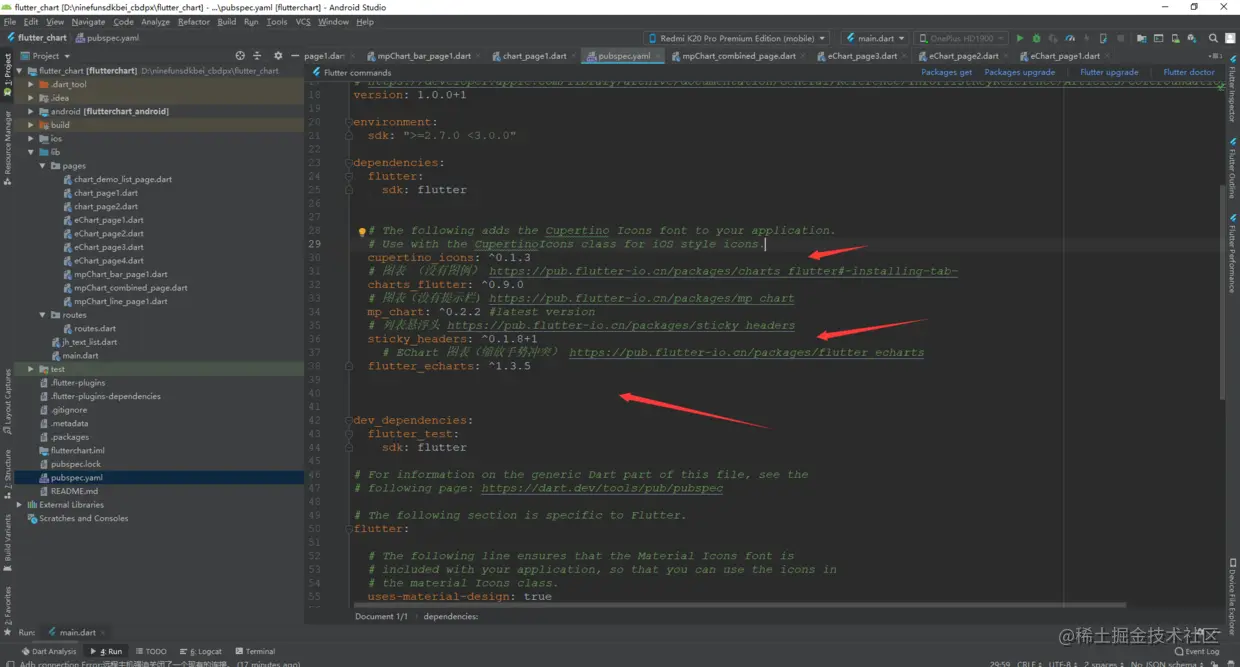Collapse the pages folder in tree
Screen dimensions: 1240x667
[43, 166]
